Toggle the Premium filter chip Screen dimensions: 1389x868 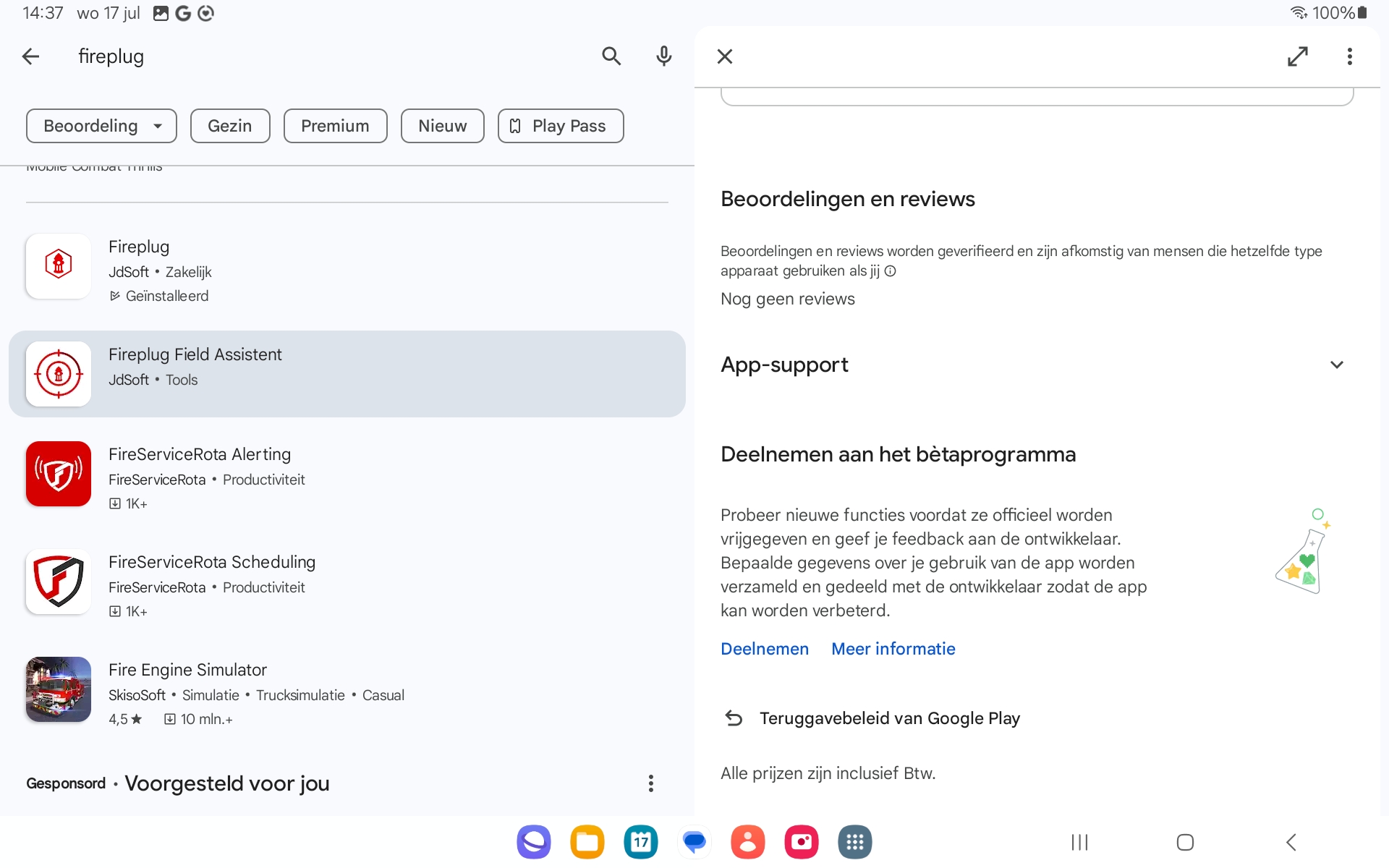(335, 126)
